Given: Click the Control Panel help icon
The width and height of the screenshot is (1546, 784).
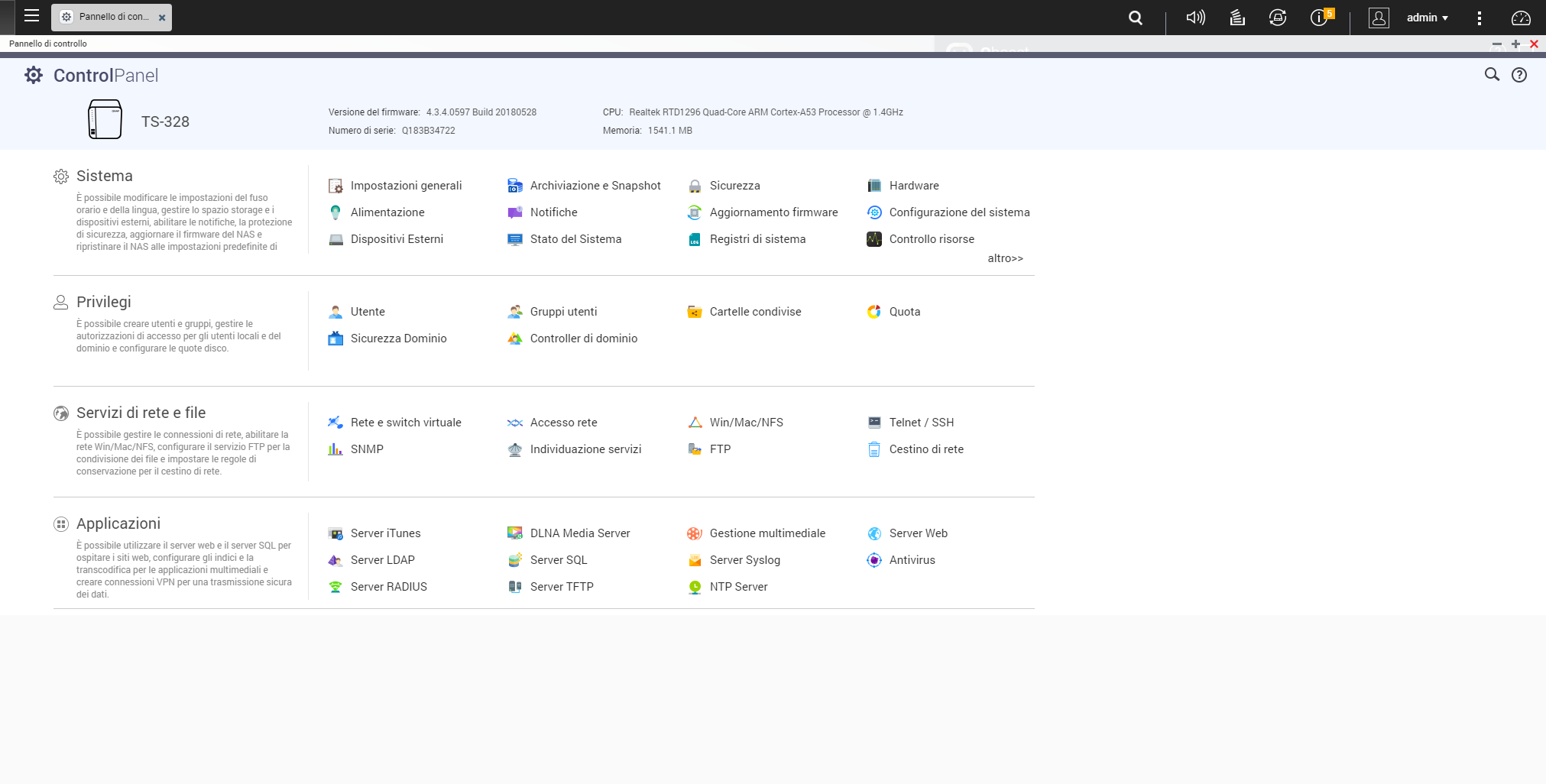Looking at the screenshot, I should pyautogui.click(x=1519, y=75).
